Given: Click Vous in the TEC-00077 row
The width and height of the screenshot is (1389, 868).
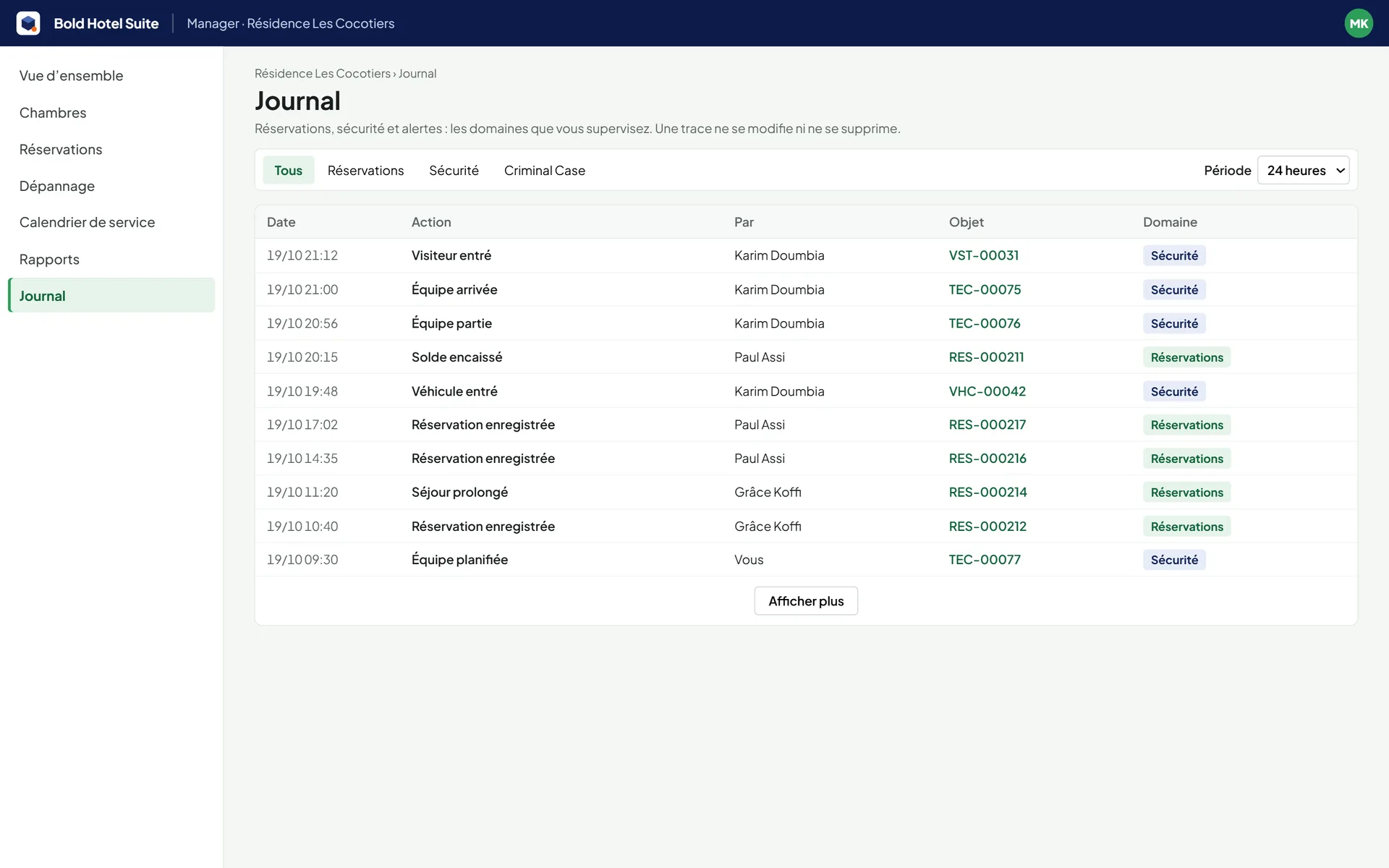Looking at the screenshot, I should 749,559.
